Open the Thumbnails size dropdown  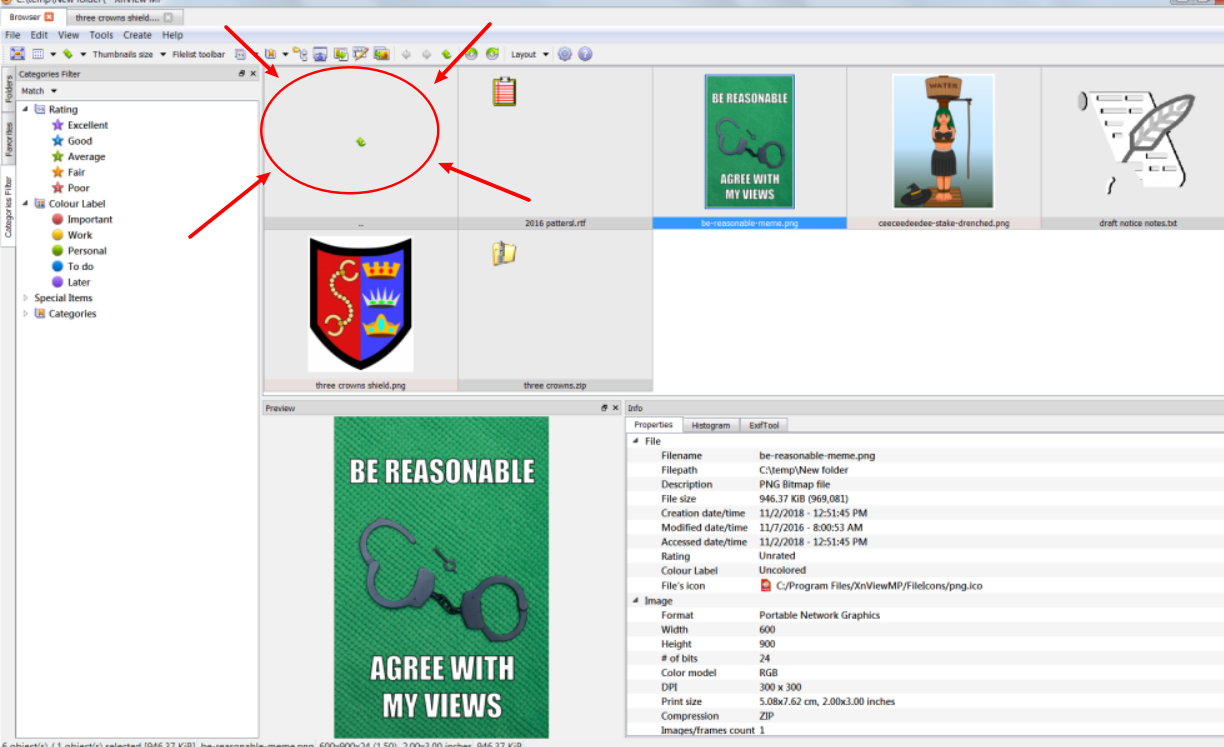click(x=129, y=54)
